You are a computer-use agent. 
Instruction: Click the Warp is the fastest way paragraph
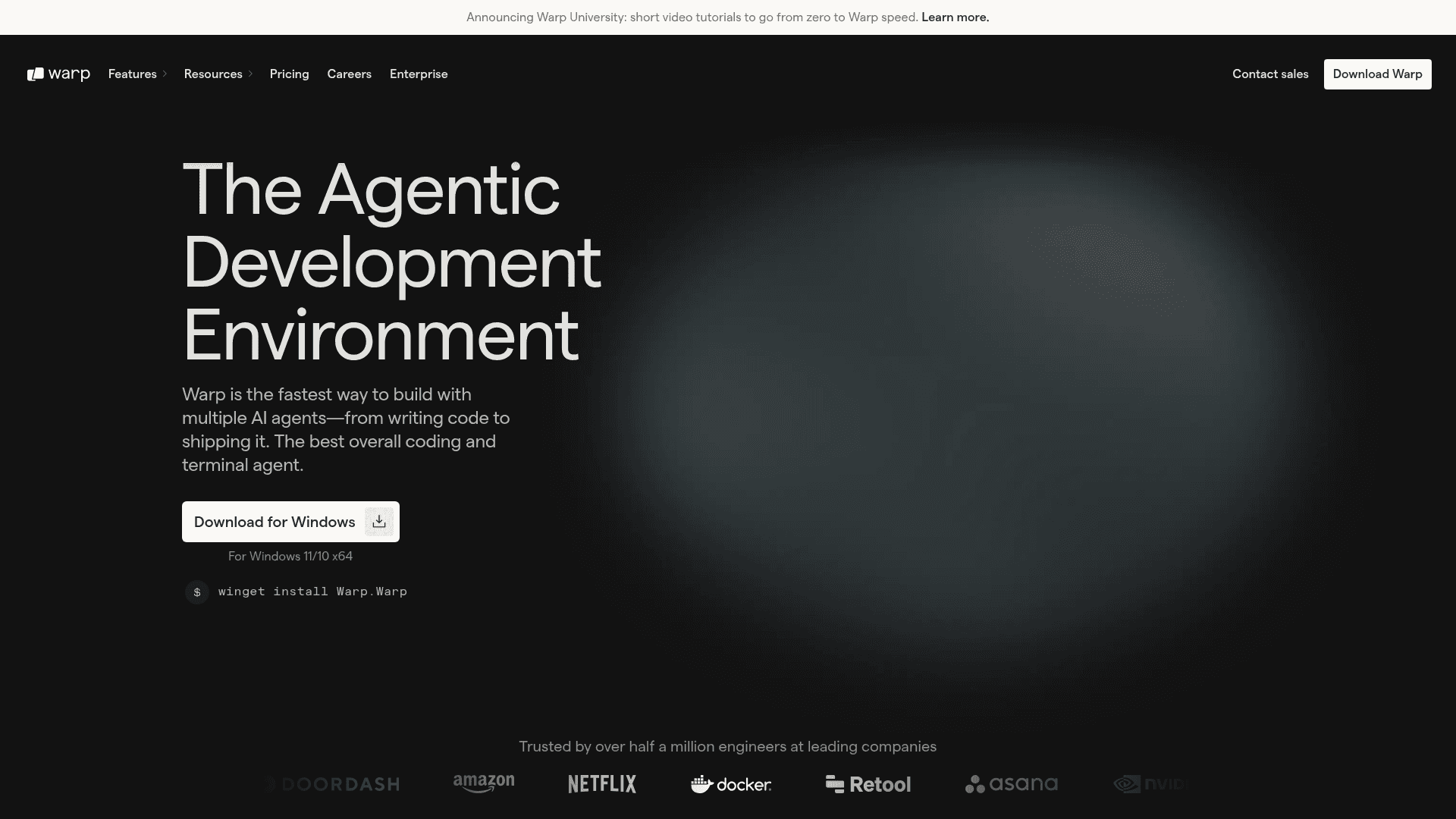pyautogui.click(x=346, y=430)
